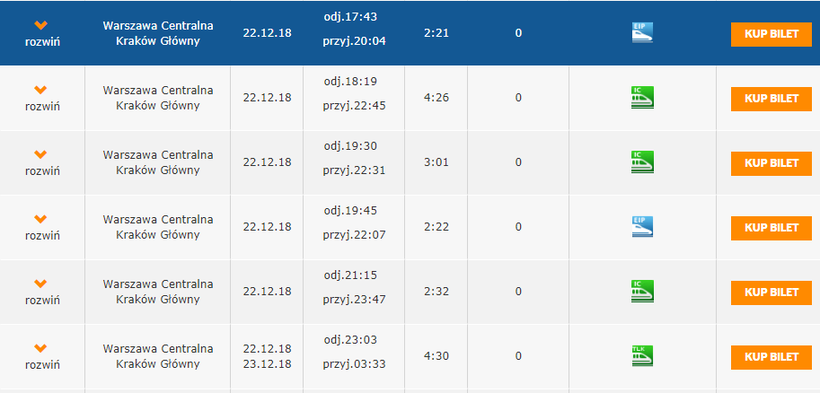
Task: Buy ticket for the 21:15 train
Action: [771, 293]
